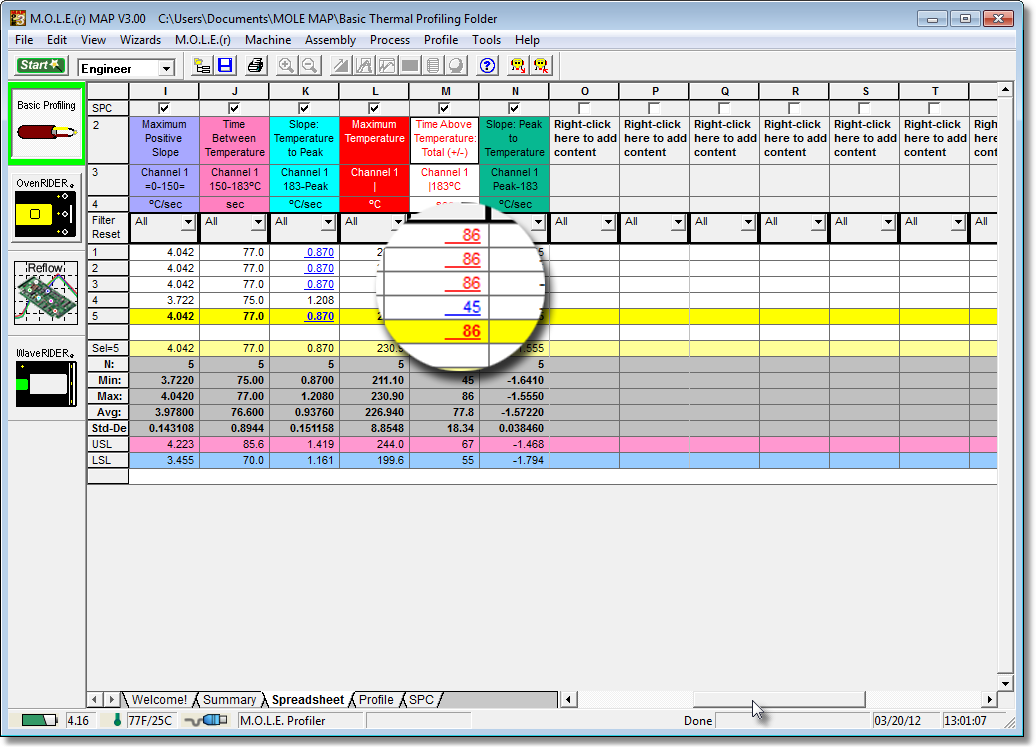The height and width of the screenshot is (749, 1036).
Task: Check the SPC checkbox for column R
Action: pos(794,108)
